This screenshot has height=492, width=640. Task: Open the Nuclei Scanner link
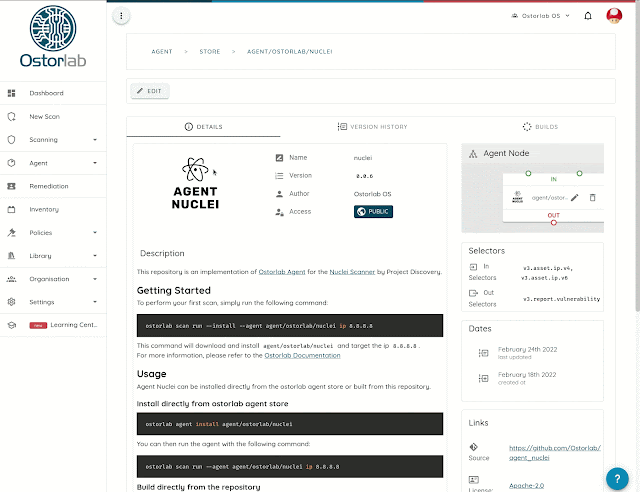pyautogui.click(x=352, y=272)
